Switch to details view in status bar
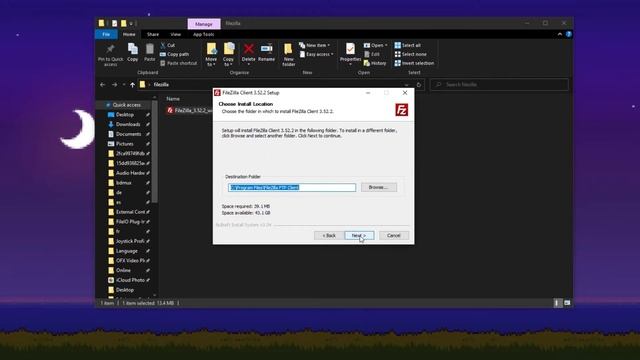The height and width of the screenshot is (360, 640). pyautogui.click(x=557, y=303)
